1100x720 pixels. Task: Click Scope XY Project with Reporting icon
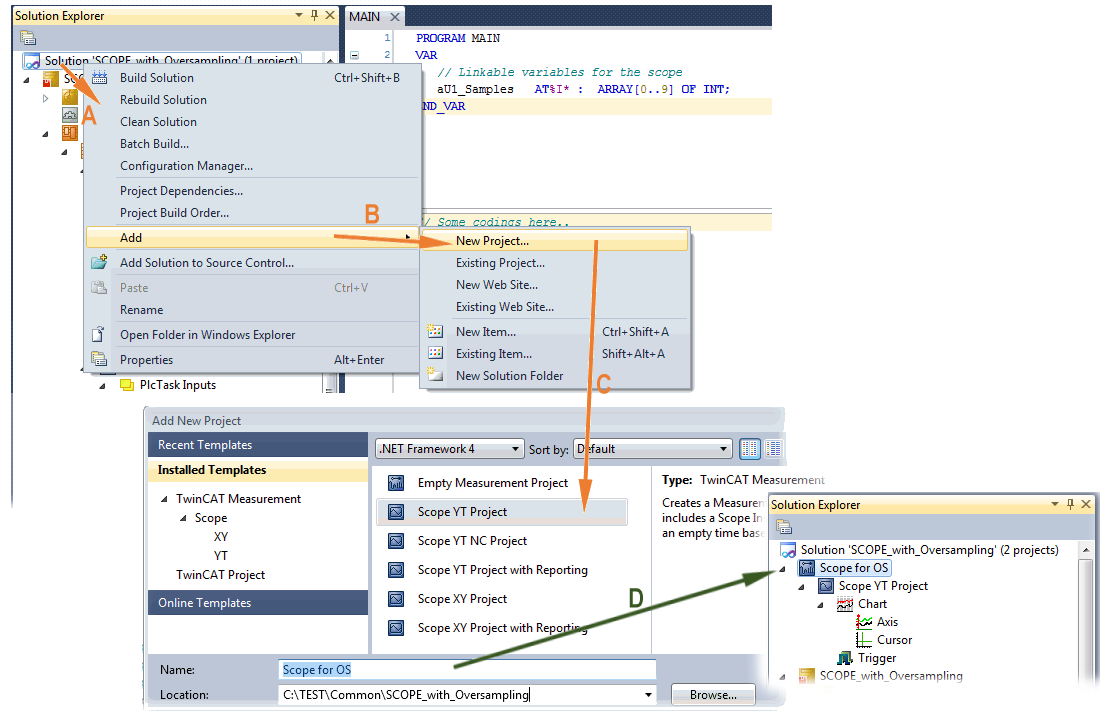click(x=396, y=627)
